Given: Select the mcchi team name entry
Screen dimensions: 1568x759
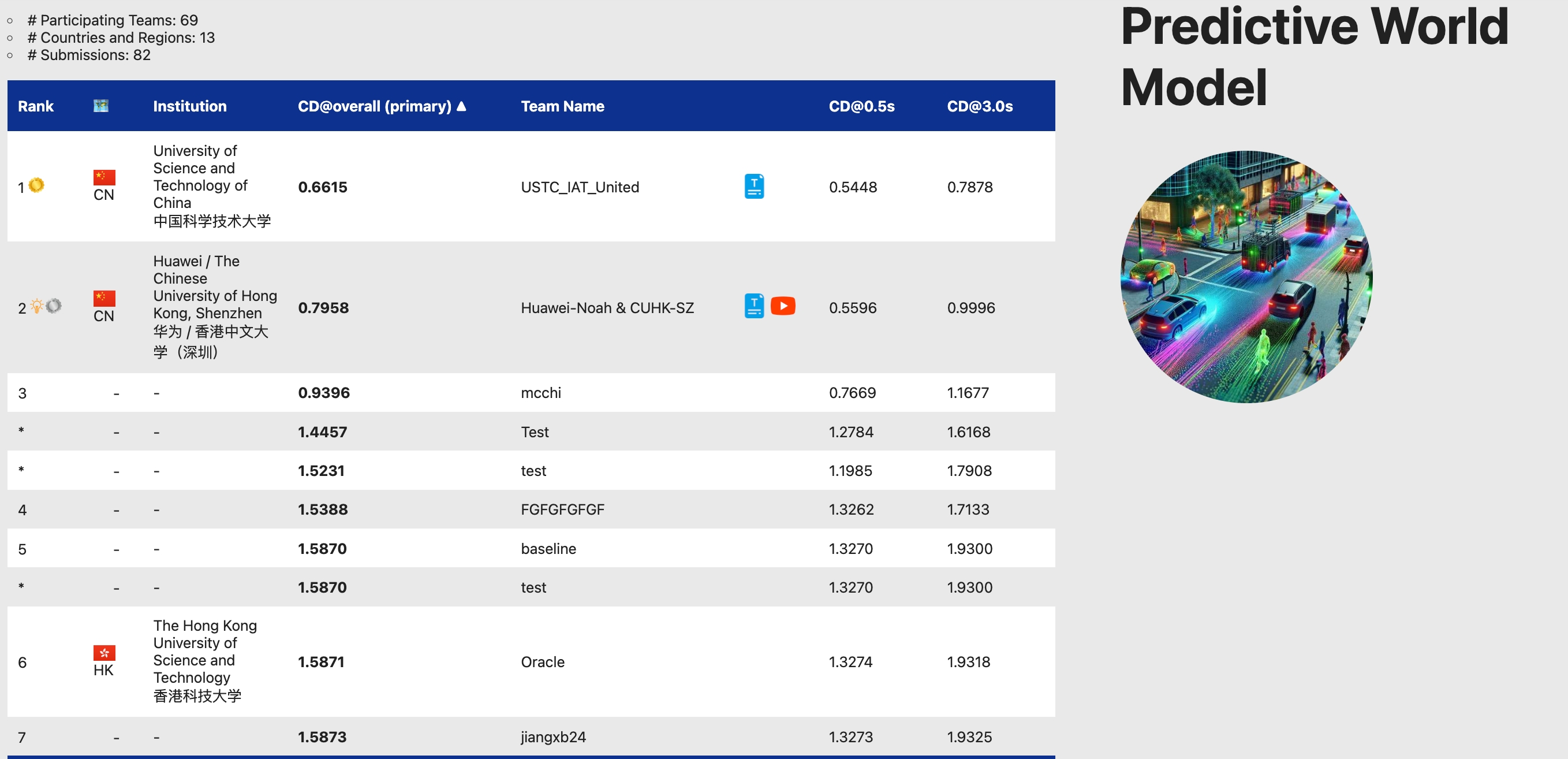Looking at the screenshot, I should [540, 393].
